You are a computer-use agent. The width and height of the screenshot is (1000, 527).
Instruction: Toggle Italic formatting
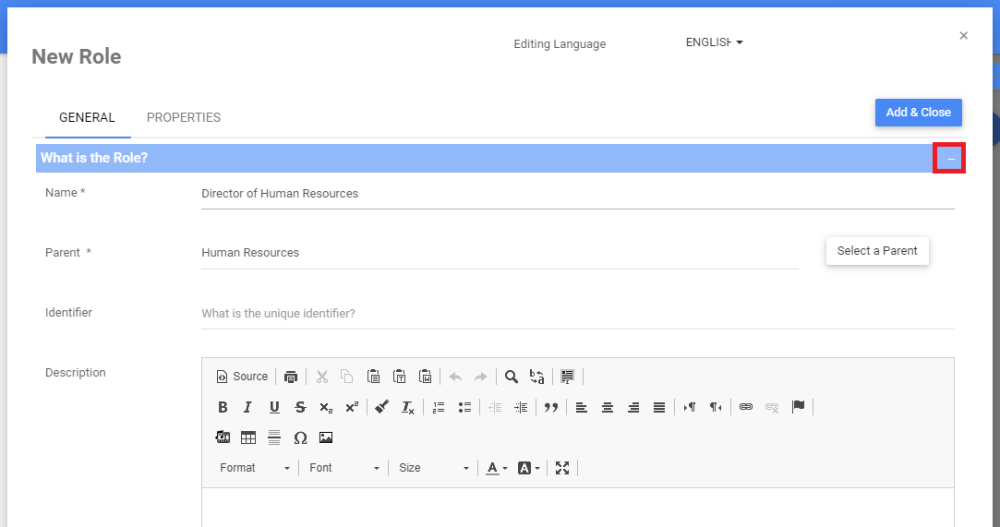[248, 407]
